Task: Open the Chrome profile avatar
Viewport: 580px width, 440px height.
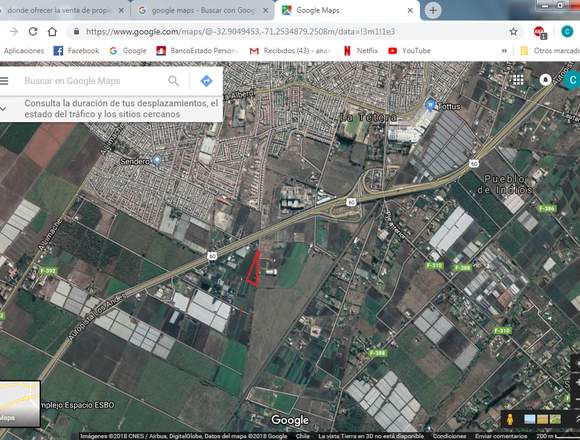Action: 567,32
